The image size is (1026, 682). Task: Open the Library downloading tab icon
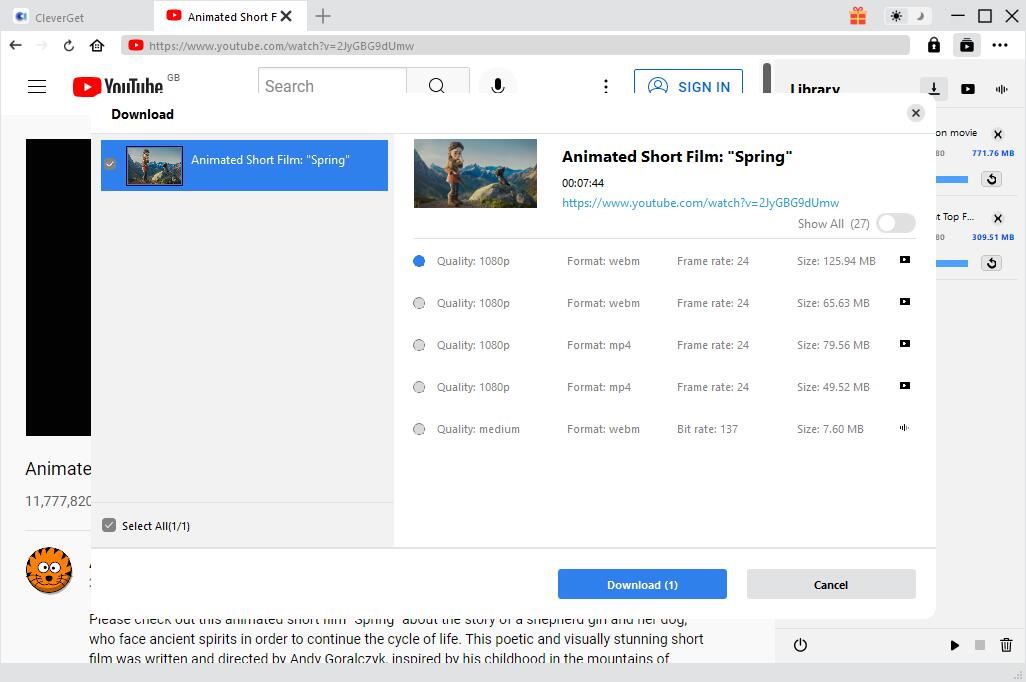[933, 89]
